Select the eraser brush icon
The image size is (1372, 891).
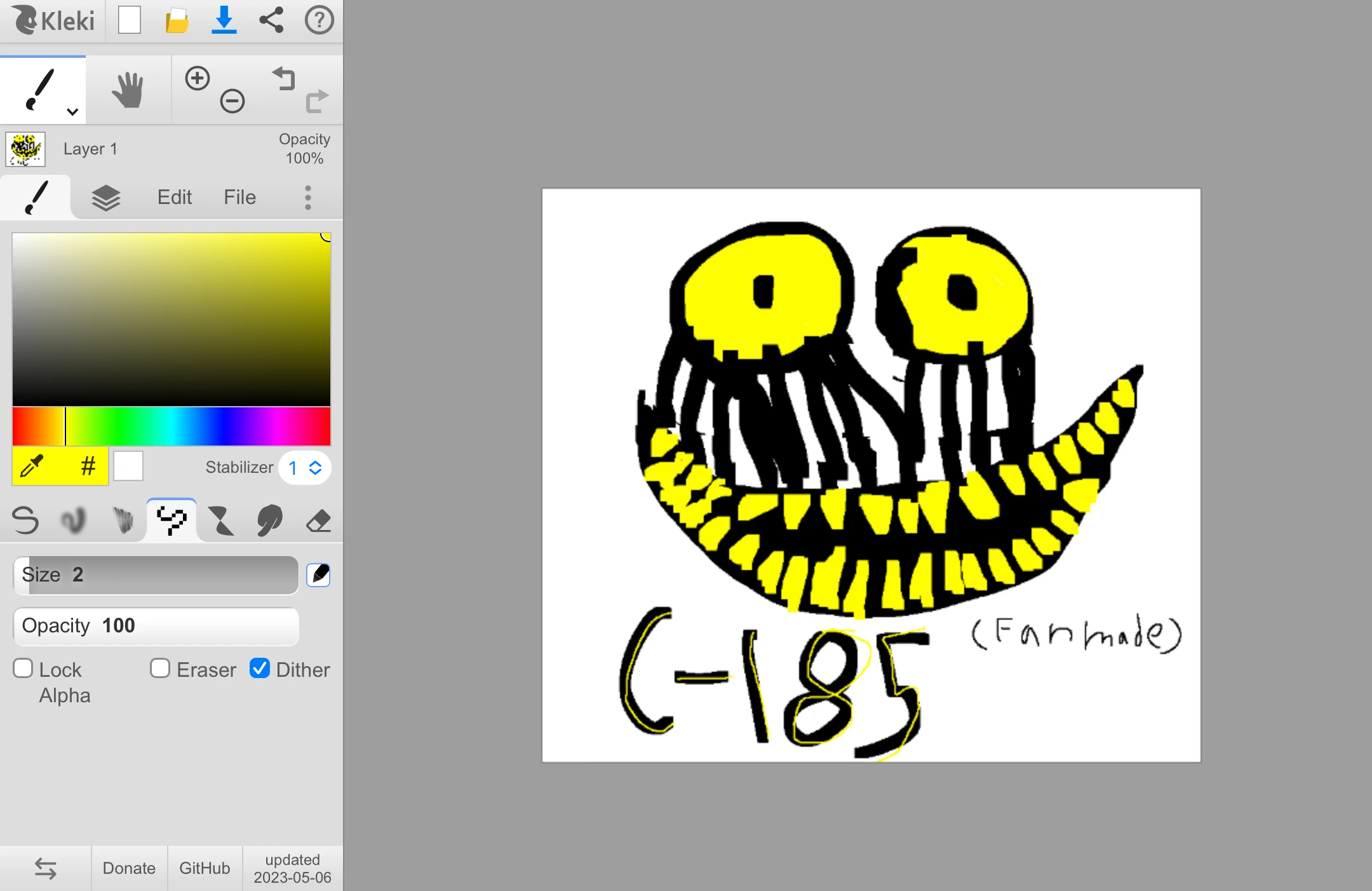click(318, 520)
